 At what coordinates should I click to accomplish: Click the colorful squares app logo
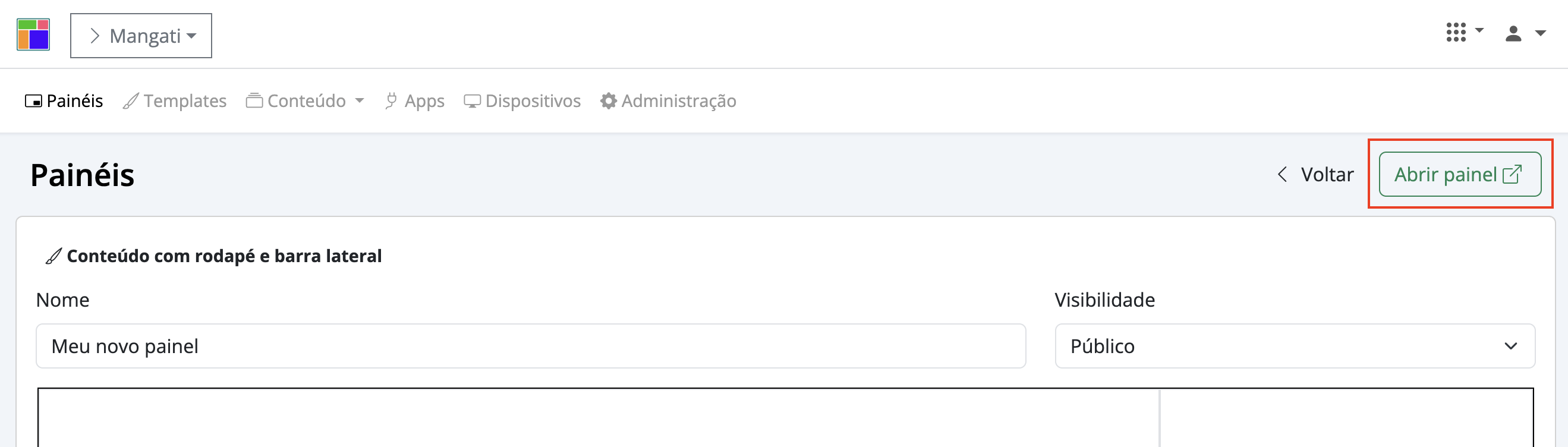coord(33,34)
